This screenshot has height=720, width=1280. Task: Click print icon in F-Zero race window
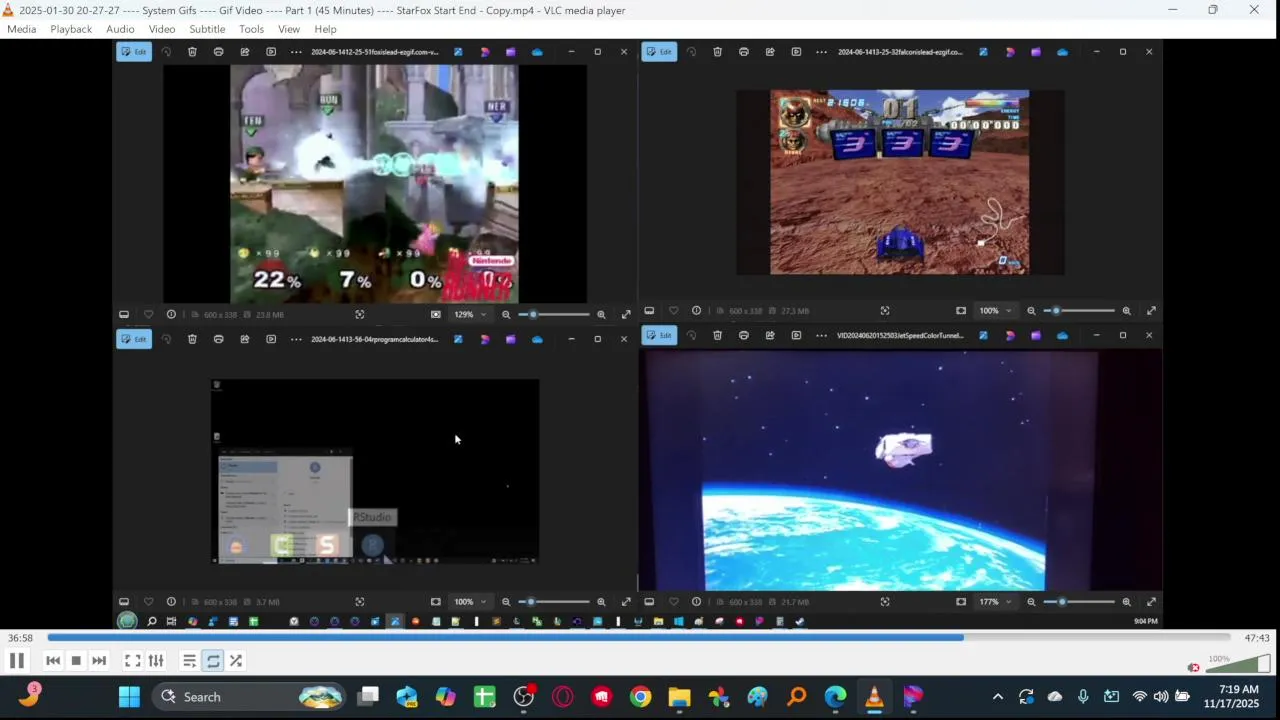(x=743, y=52)
